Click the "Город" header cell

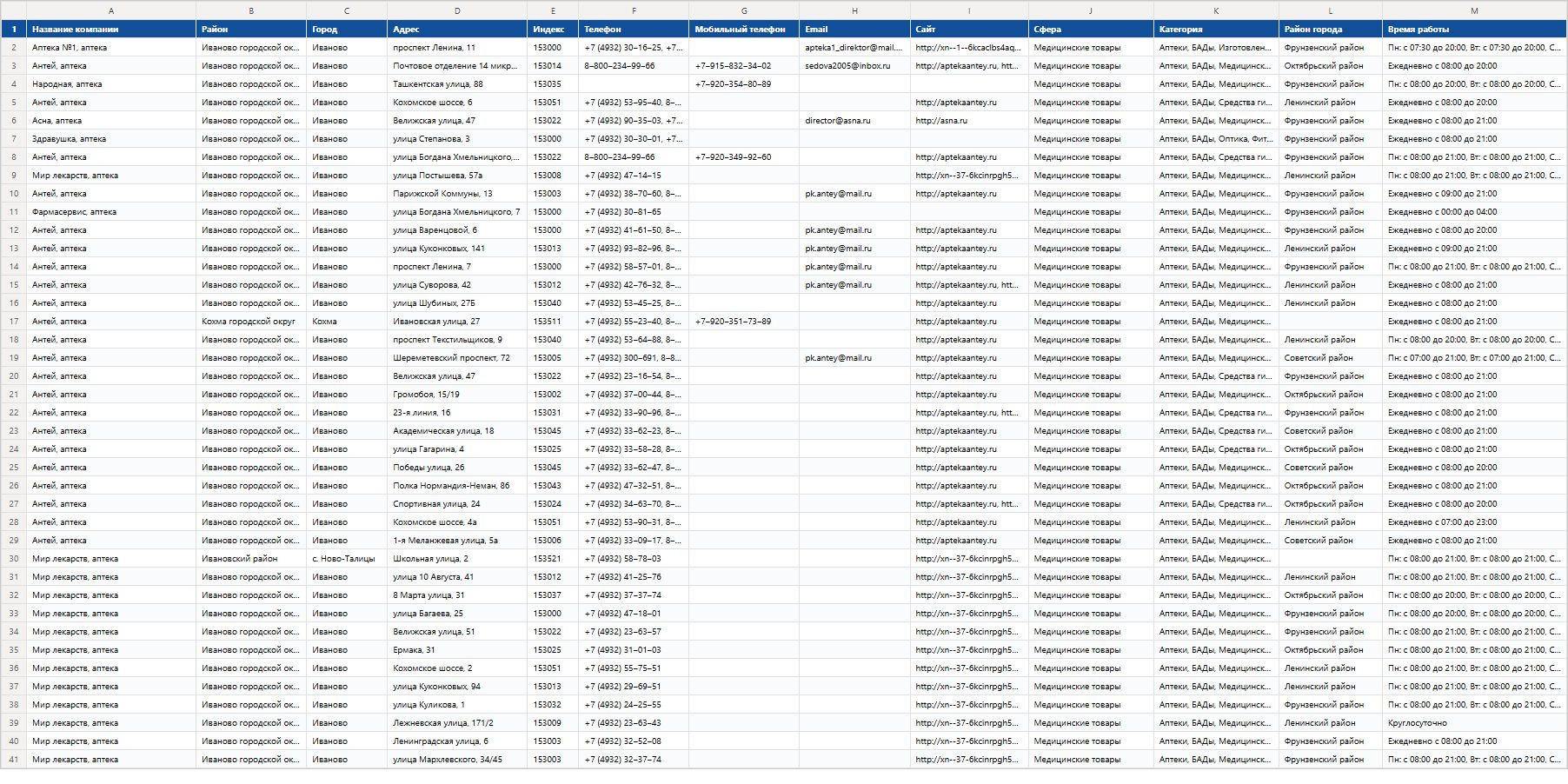coord(347,29)
